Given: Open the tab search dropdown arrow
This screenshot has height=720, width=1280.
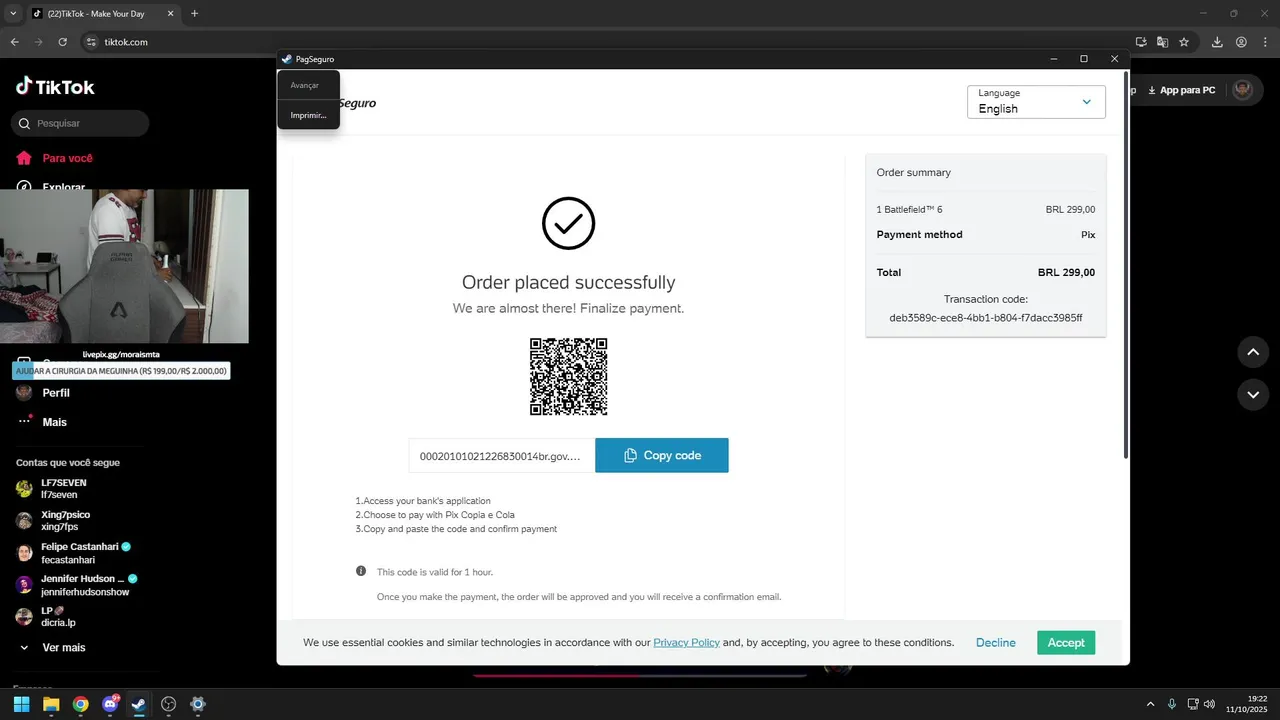Looking at the screenshot, I should tap(13, 14).
